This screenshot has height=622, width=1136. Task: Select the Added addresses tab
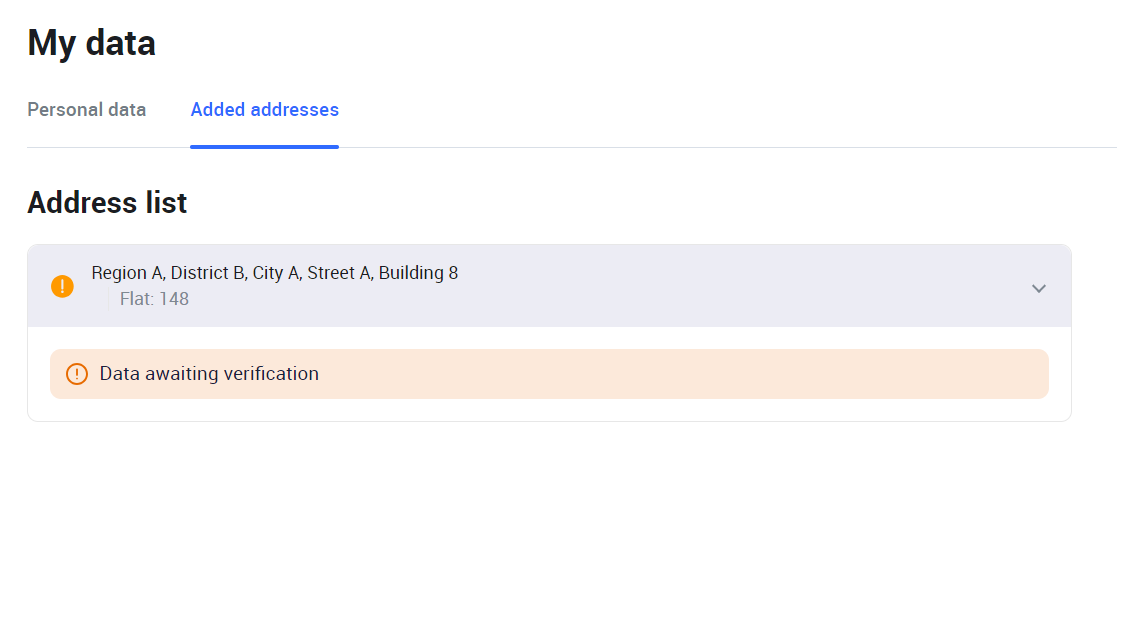point(264,110)
